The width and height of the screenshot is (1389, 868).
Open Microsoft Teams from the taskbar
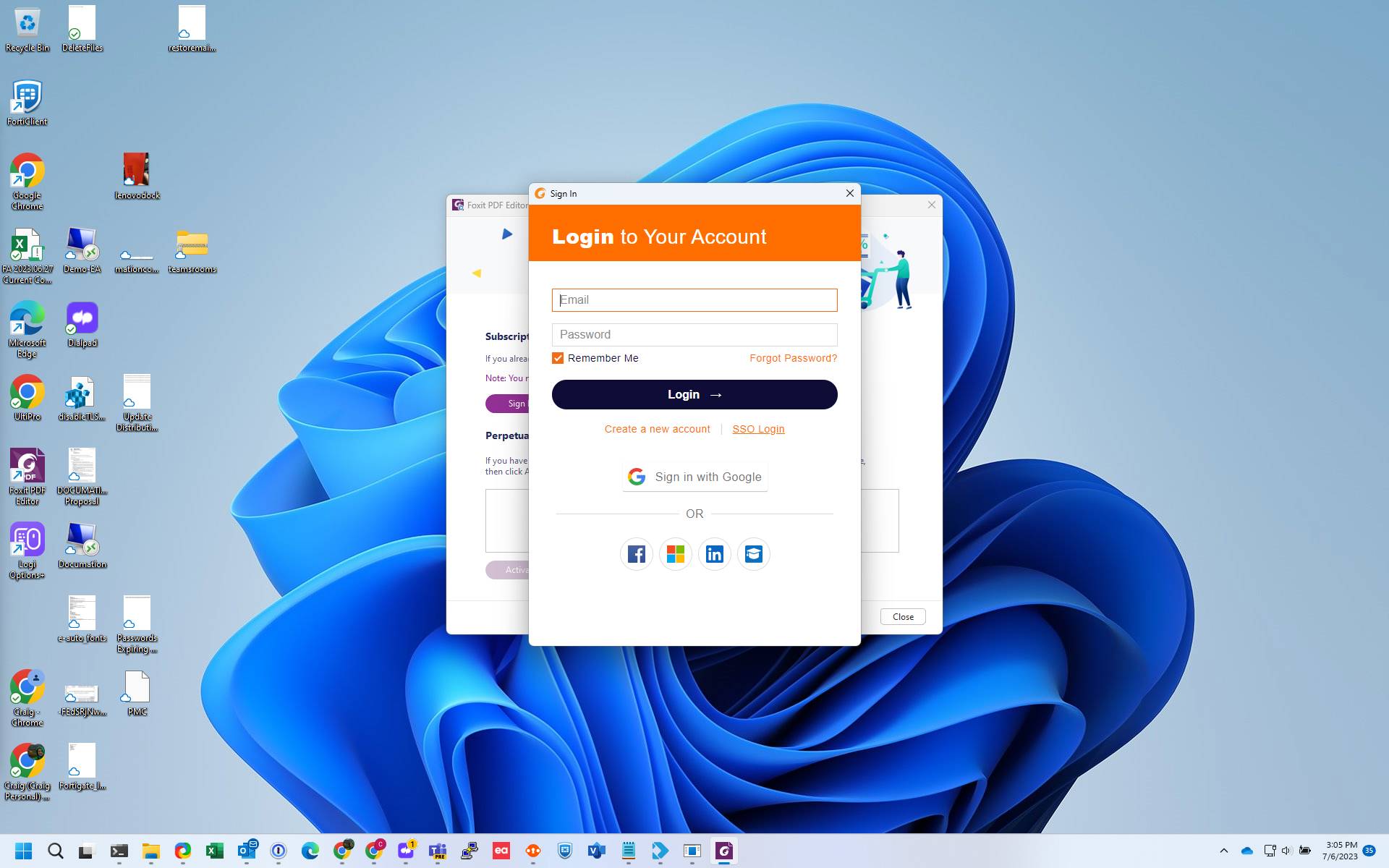point(438,851)
